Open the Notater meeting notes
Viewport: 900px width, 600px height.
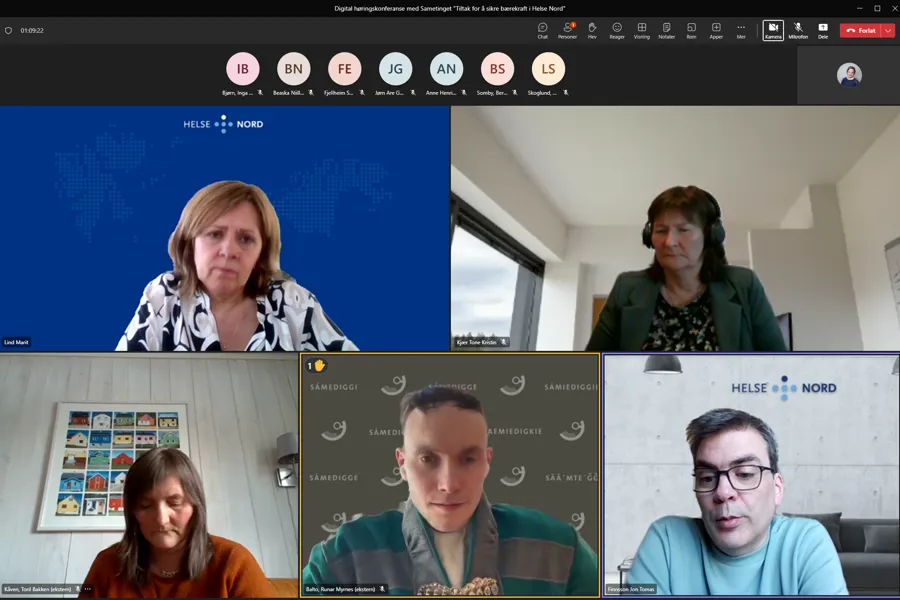click(666, 30)
